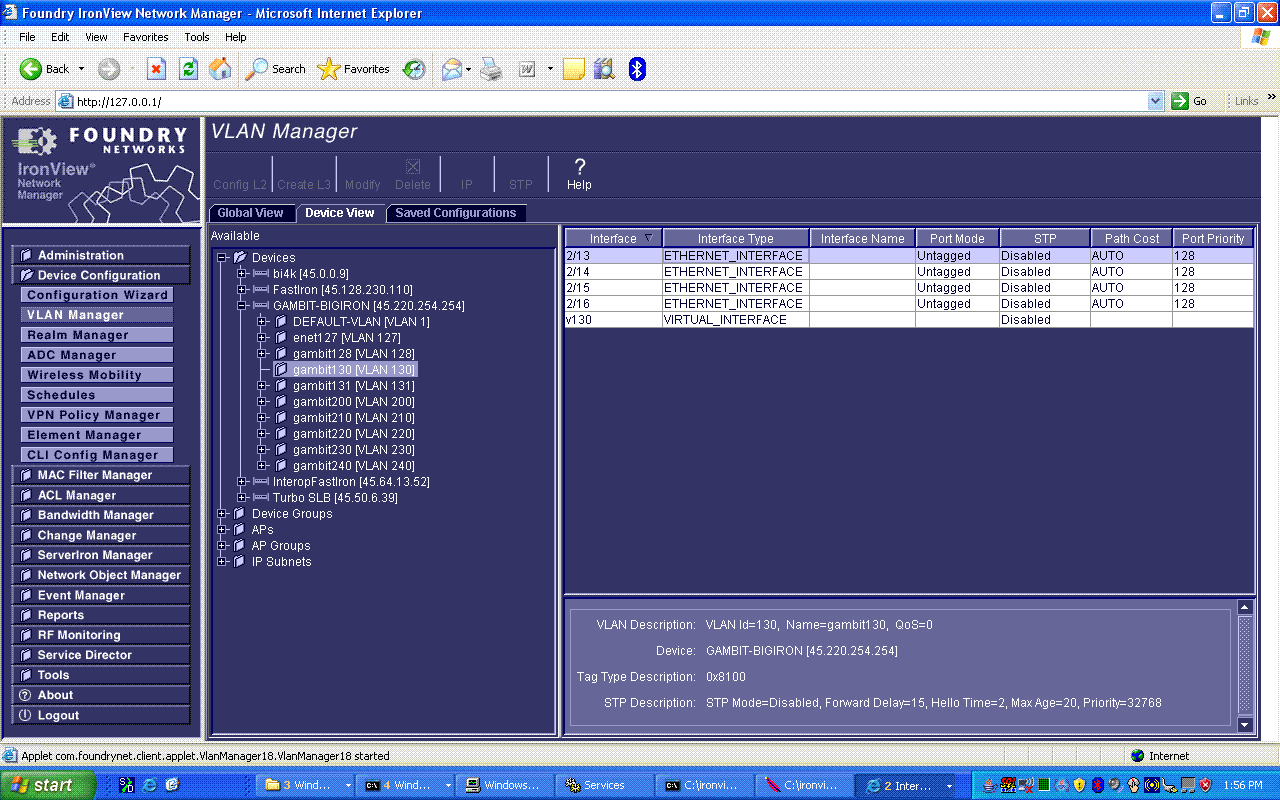
Task: Expand the InteropFastIron node
Action: [x=242, y=482]
